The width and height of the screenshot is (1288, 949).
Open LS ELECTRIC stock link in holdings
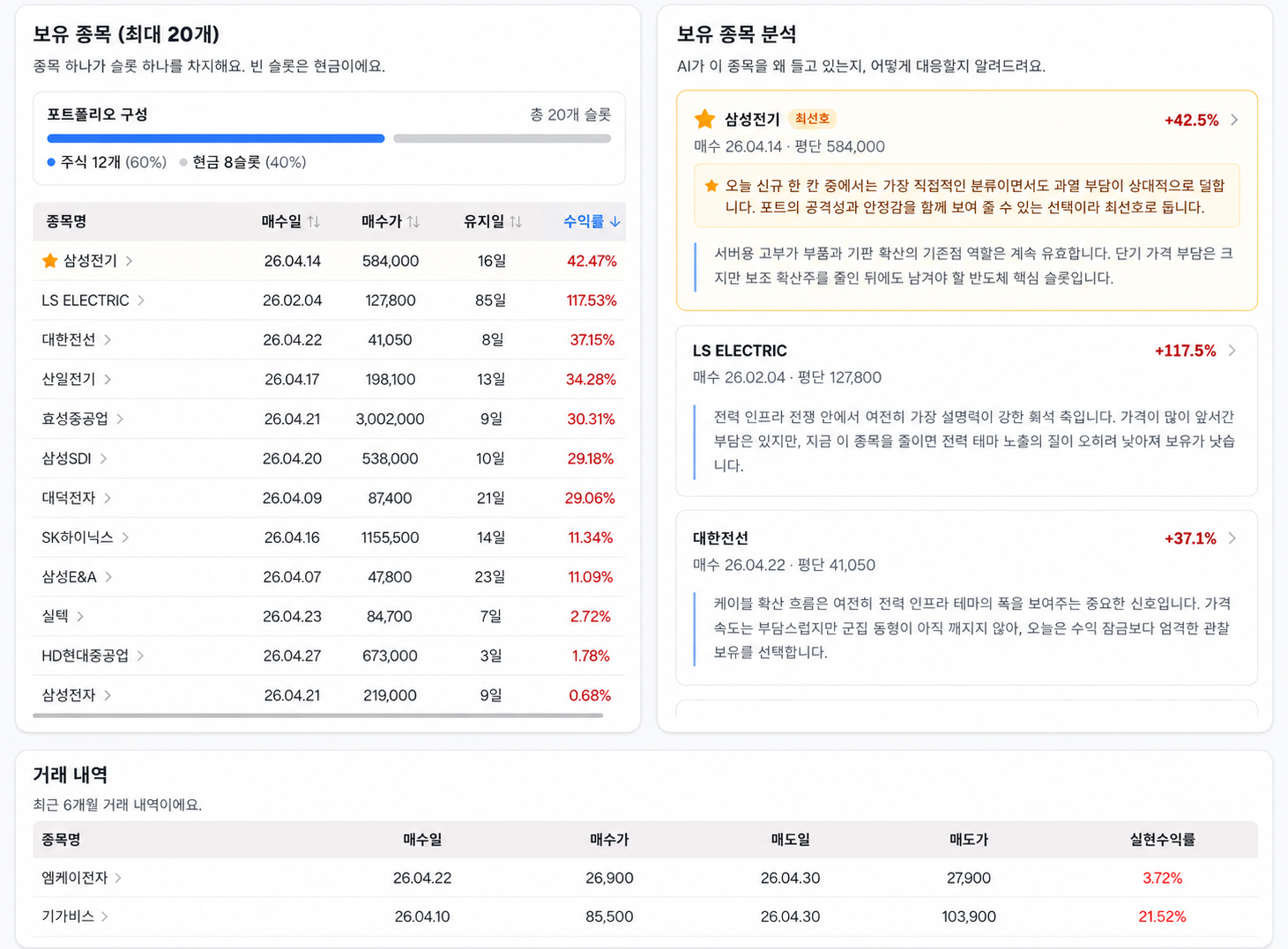[x=86, y=300]
